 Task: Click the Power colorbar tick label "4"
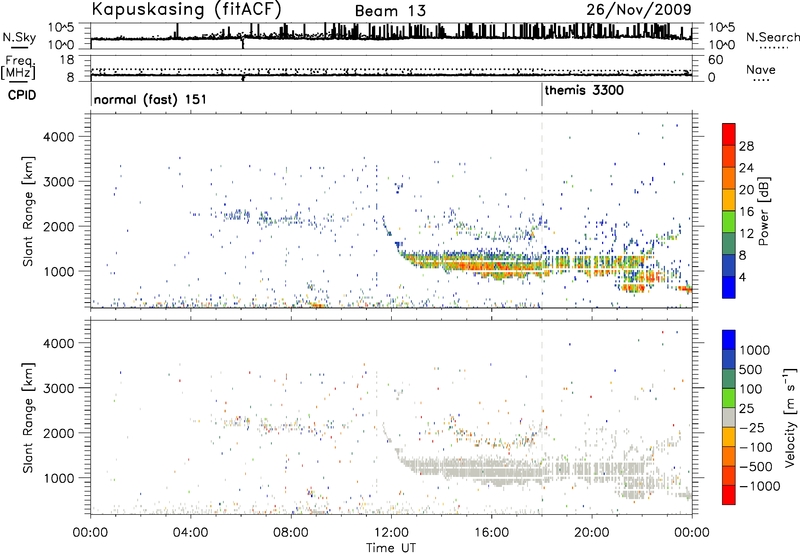click(x=743, y=277)
